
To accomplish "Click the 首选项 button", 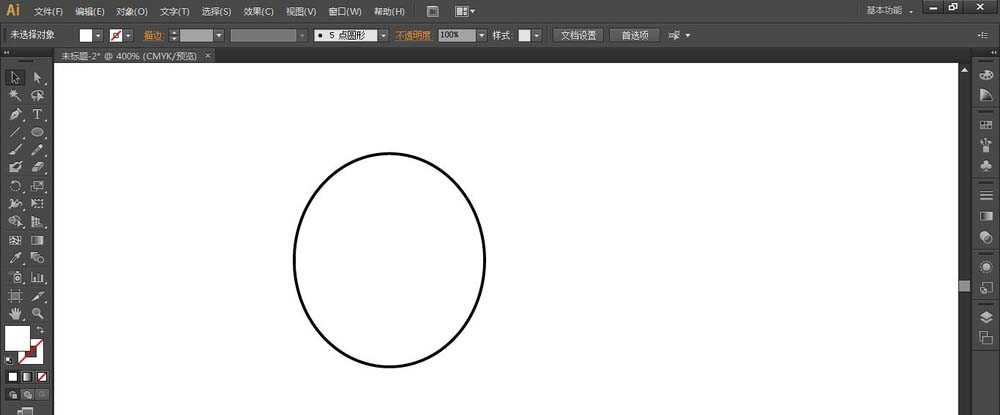I will [634, 35].
